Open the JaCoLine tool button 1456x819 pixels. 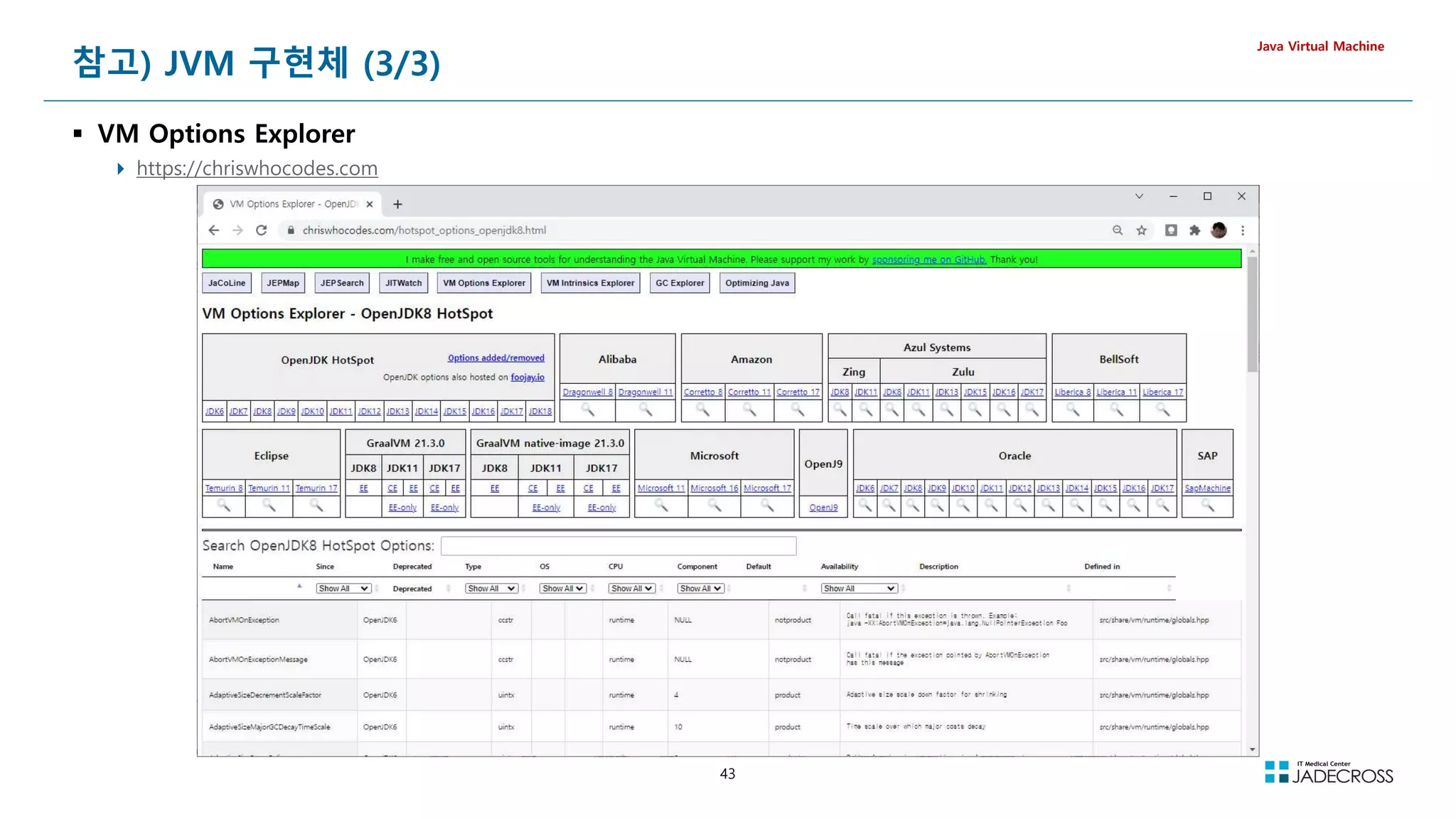[227, 283]
